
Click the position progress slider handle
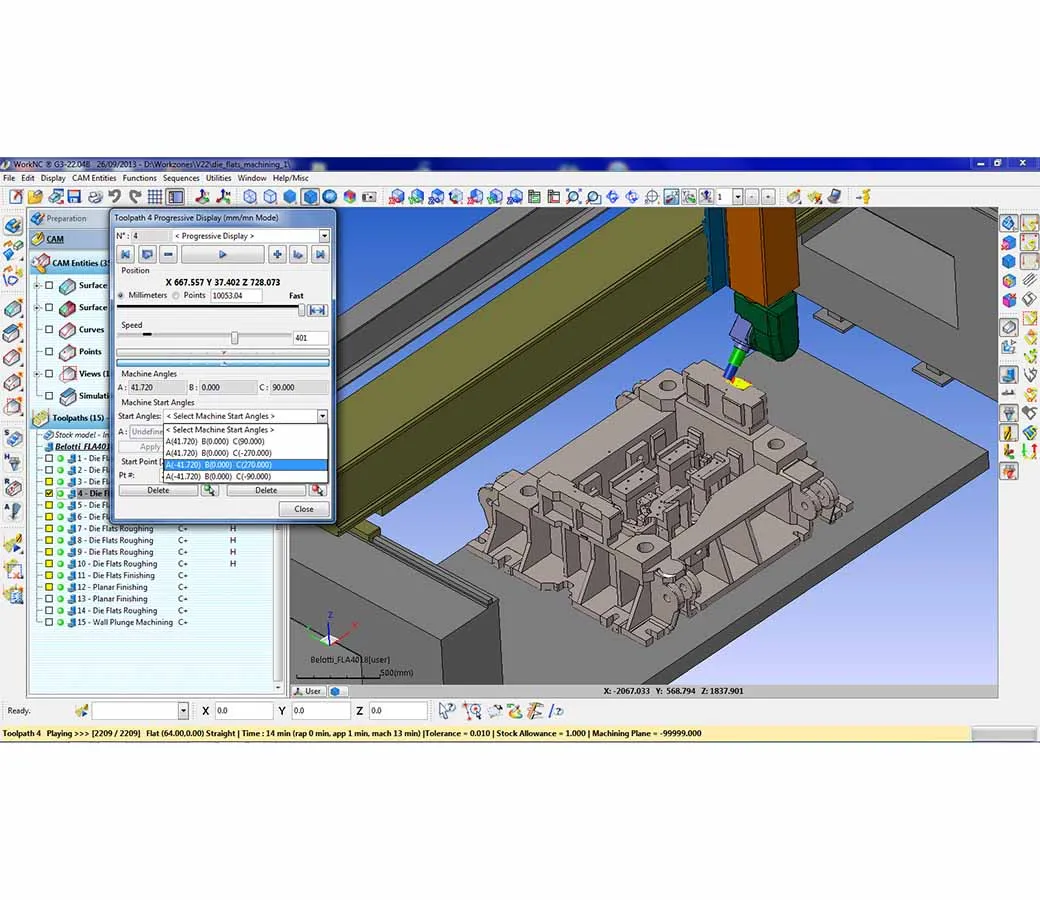click(302, 310)
